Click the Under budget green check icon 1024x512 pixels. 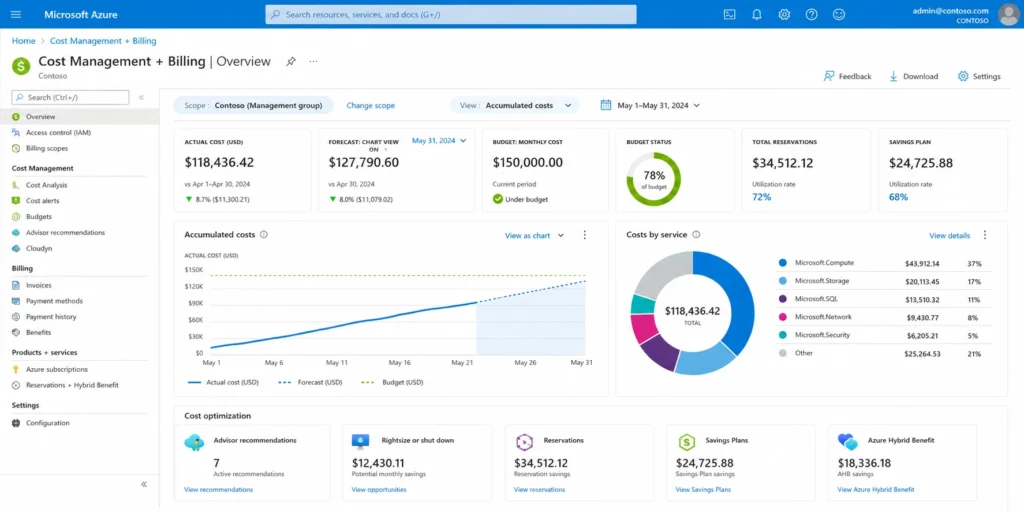(x=498, y=199)
